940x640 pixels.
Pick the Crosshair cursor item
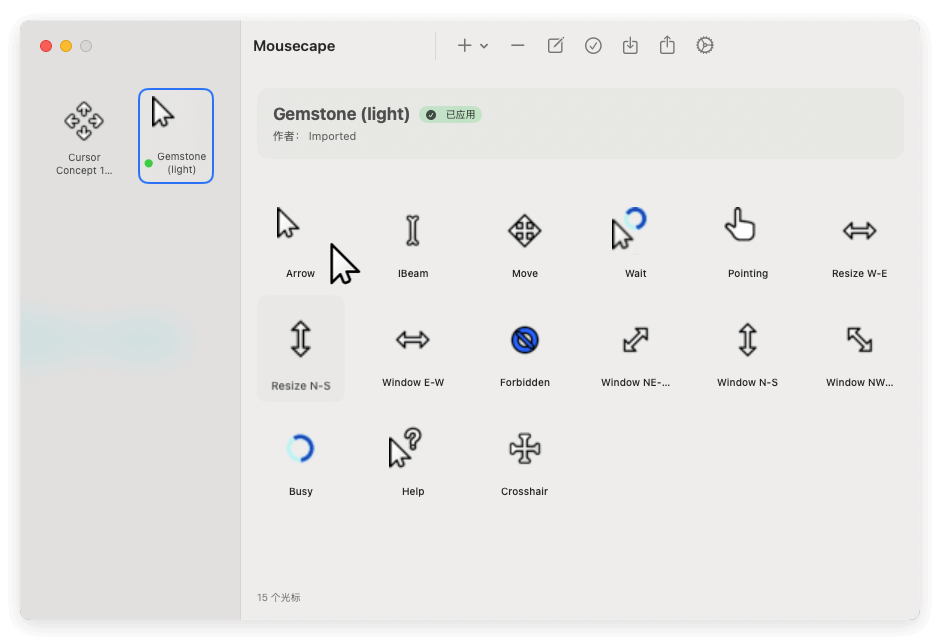(x=524, y=458)
